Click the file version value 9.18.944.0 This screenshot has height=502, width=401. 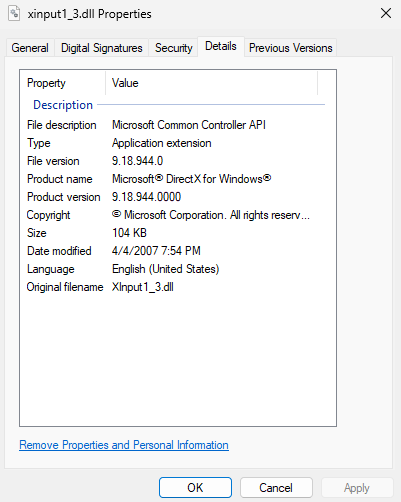click(137, 161)
